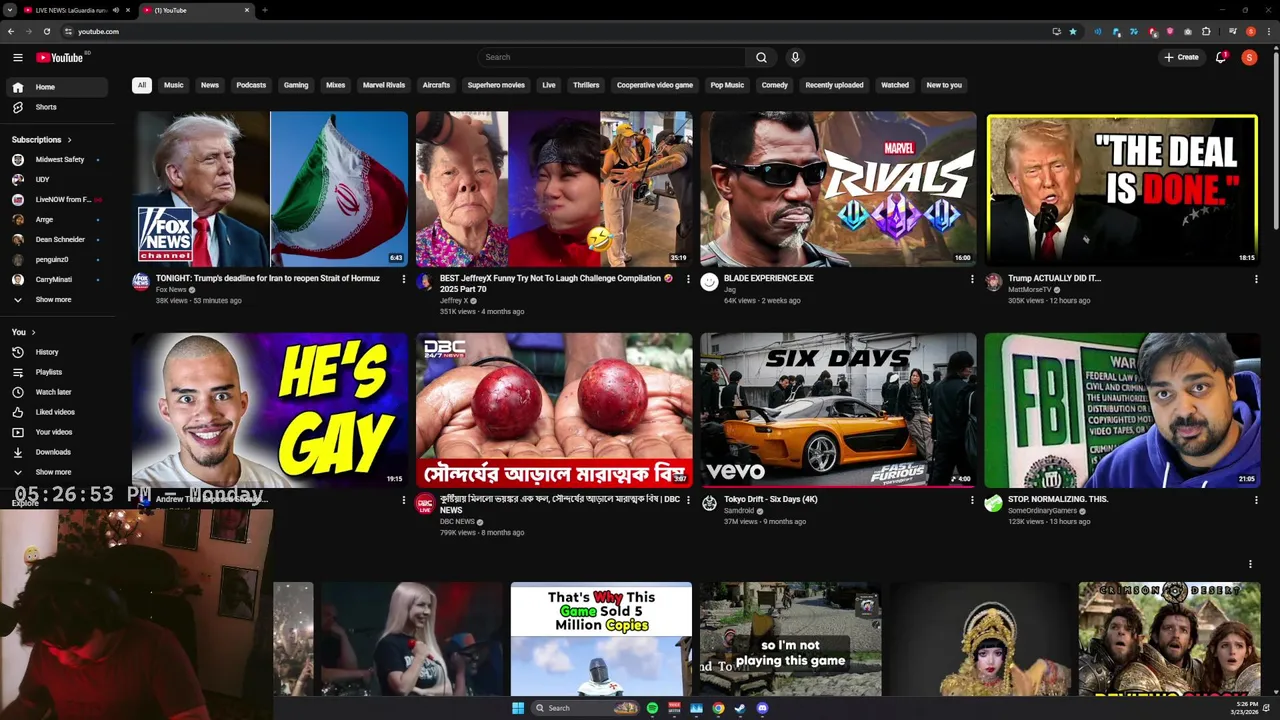Open Spotify from taskbar

coord(652,708)
